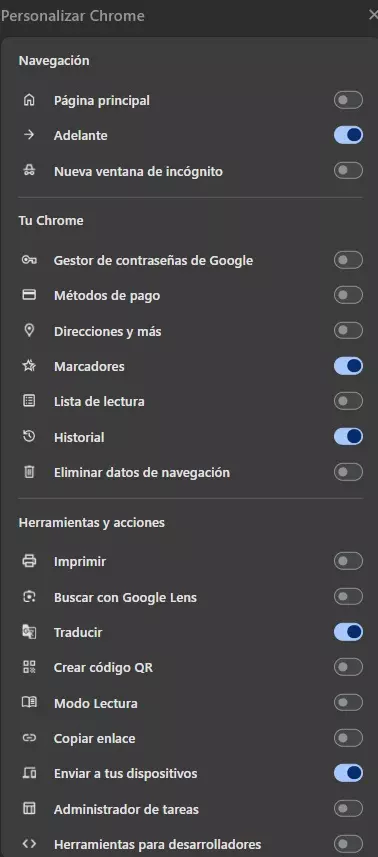Enable Herramientas para desarrolladores toggle
This screenshot has height=857, width=378.
click(x=349, y=844)
